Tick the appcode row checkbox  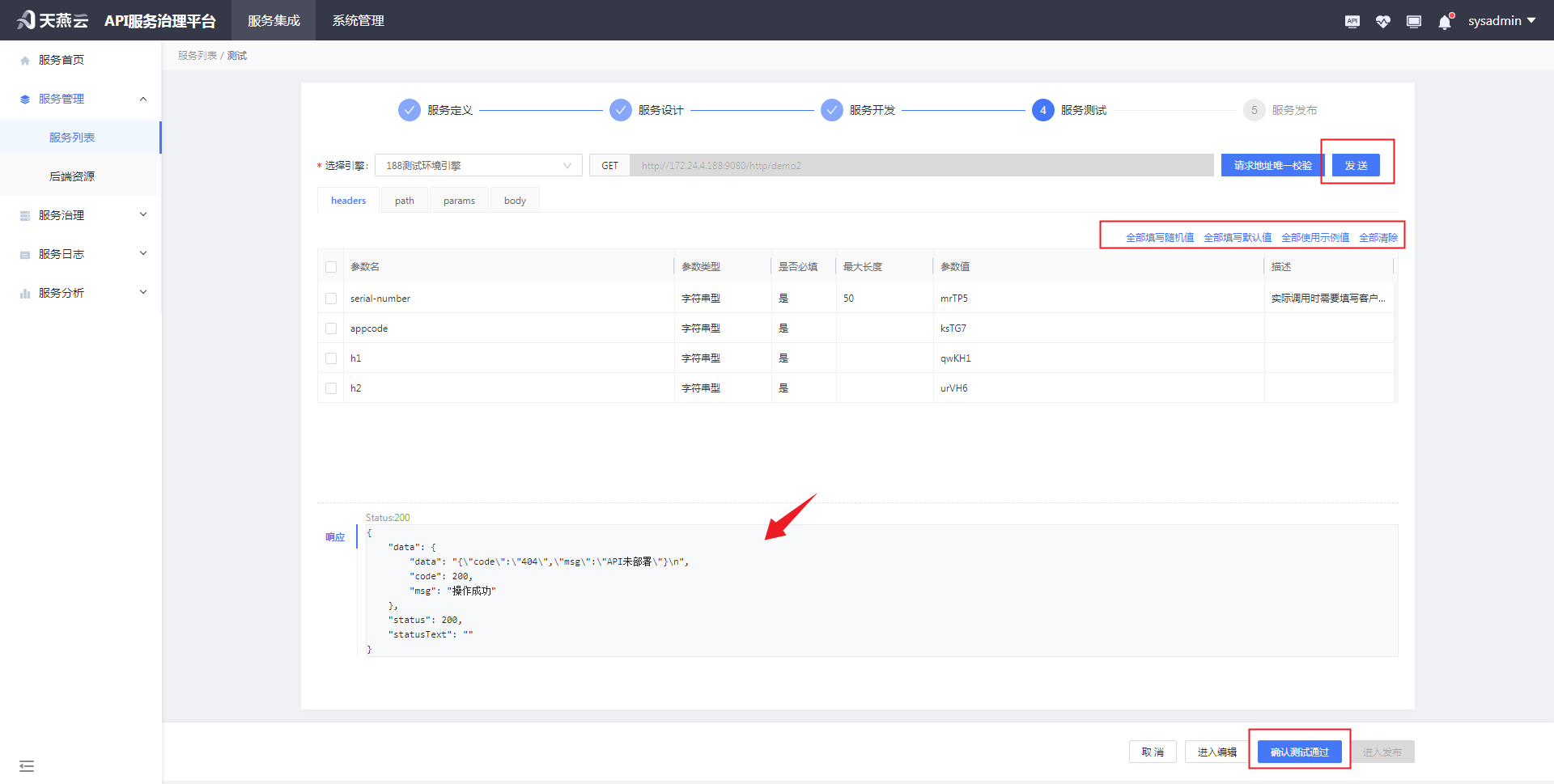(x=331, y=328)
